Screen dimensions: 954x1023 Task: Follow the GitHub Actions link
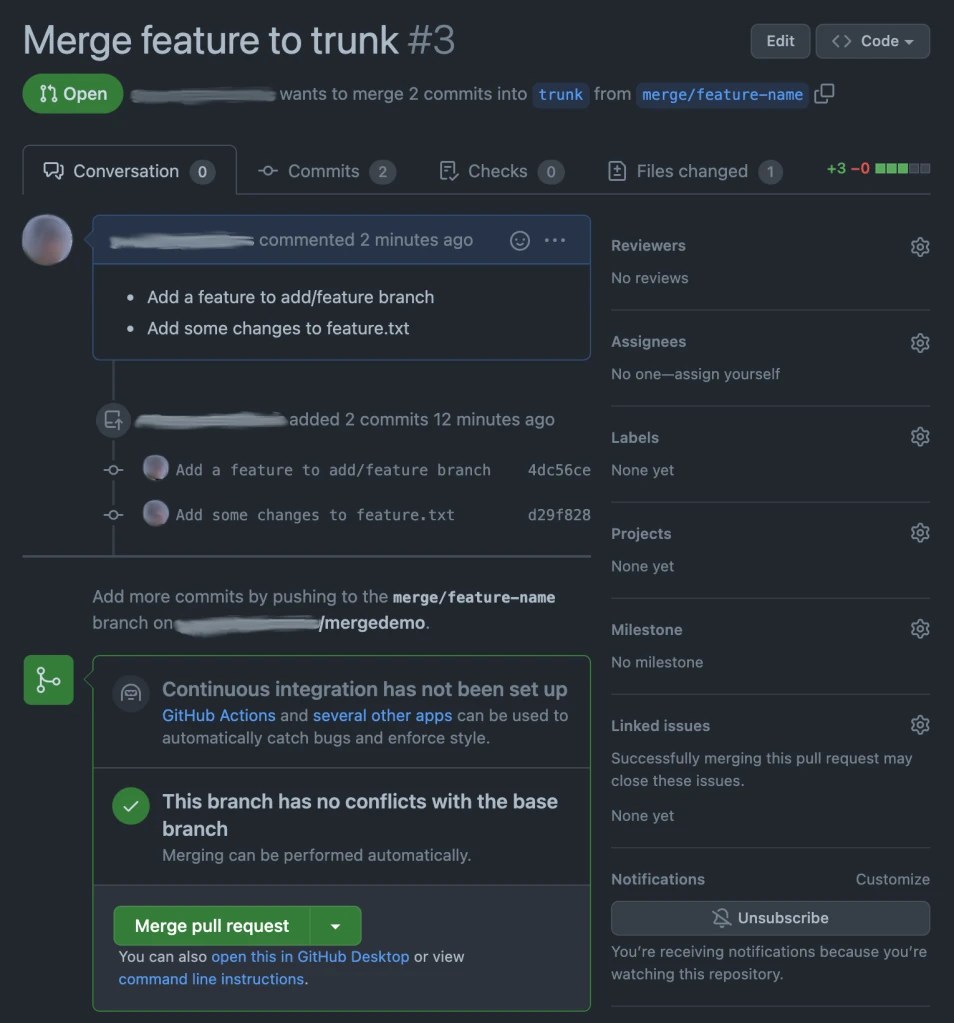point(219,716)
